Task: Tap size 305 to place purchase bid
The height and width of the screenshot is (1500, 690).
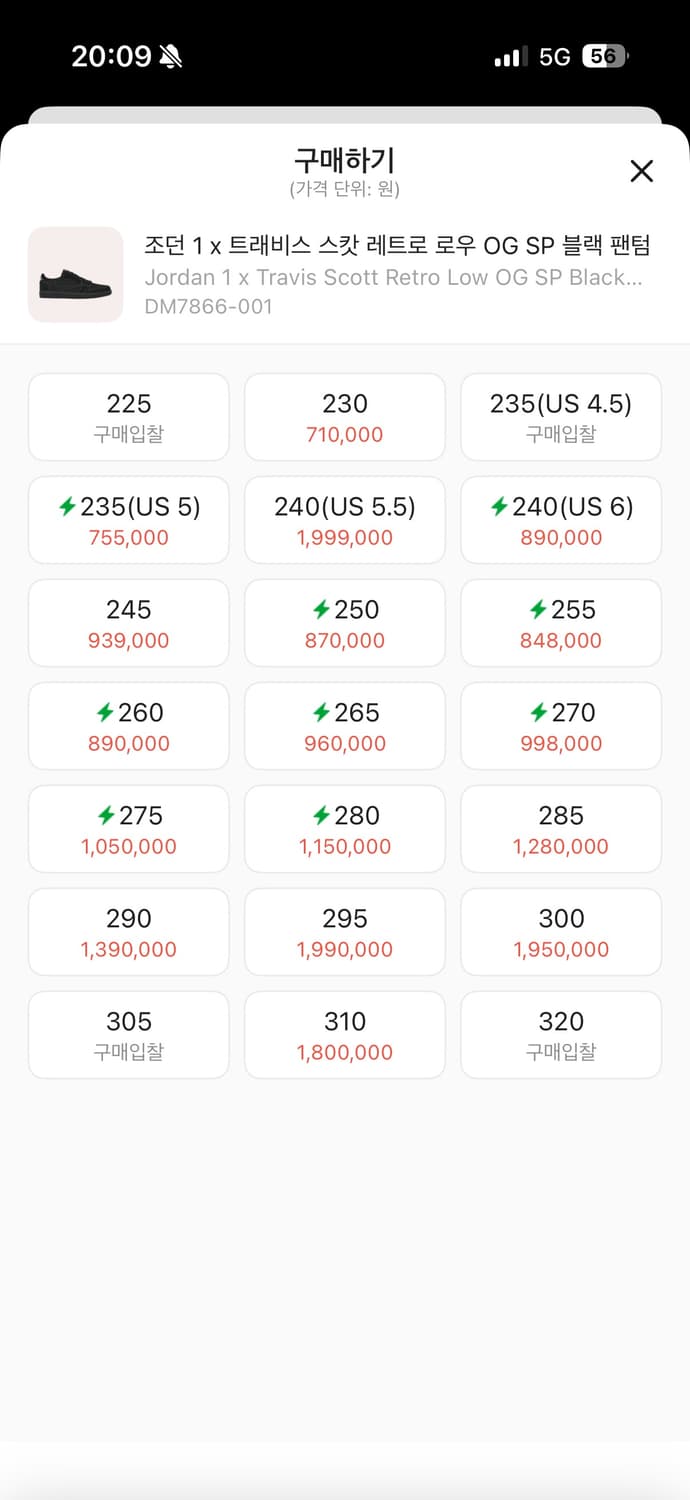Action: tap(128, 1035)
